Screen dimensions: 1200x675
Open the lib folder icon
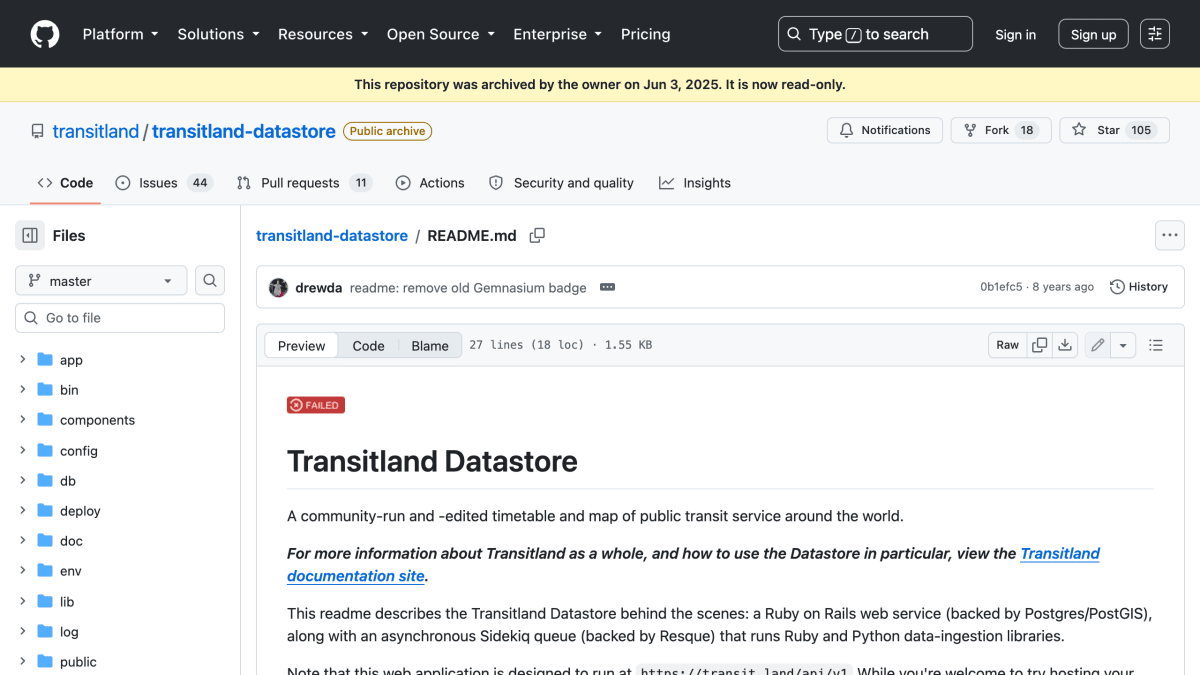pos(45,601)
